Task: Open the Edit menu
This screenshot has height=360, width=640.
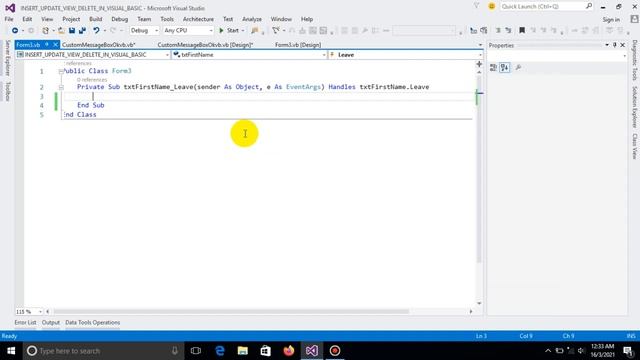Action: point(27,19)
